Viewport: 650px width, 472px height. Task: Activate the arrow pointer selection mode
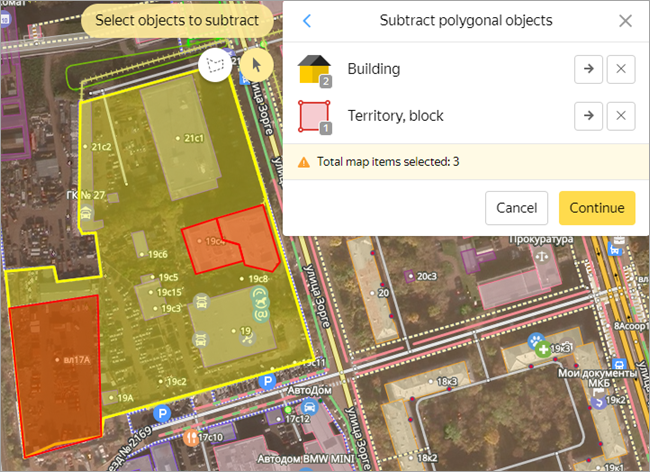(x=256, y=65)
